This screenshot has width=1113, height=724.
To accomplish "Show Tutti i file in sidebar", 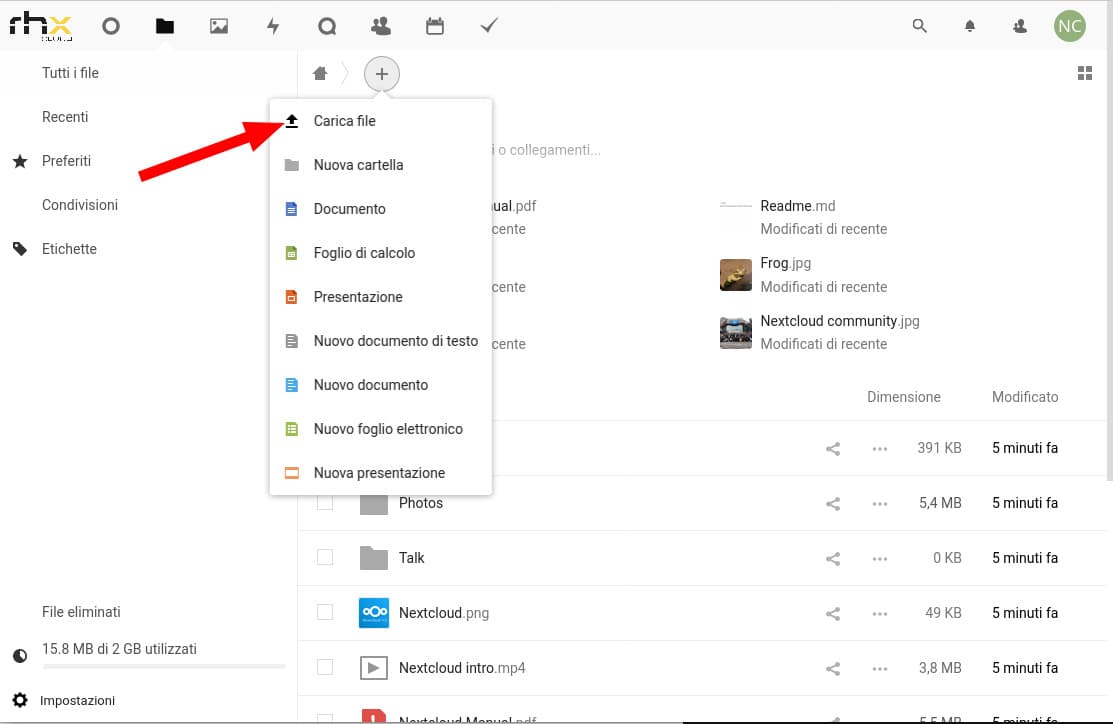I will [70, 73].
